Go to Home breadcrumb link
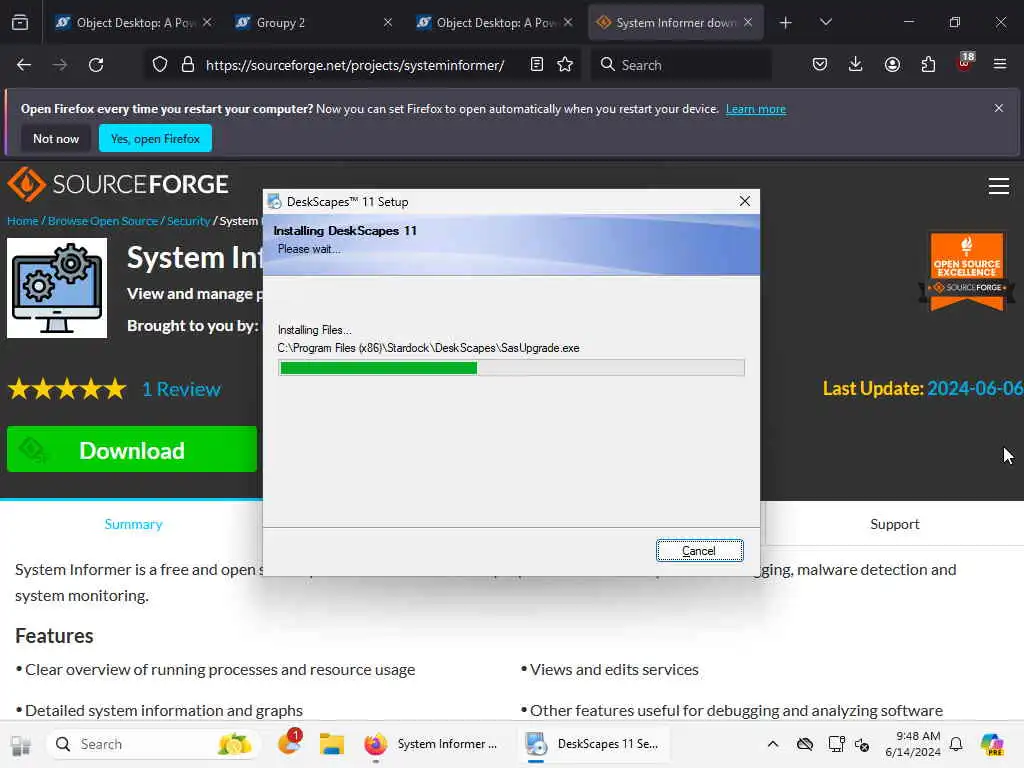Viewport: 1024px width, 768px height. (22, 221)
